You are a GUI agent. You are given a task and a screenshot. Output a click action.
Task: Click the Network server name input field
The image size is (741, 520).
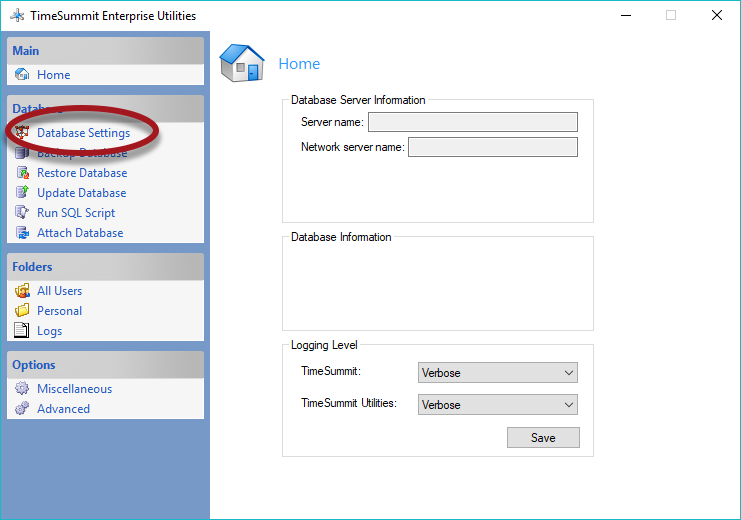pyautogui.click(x=493, y=147)
